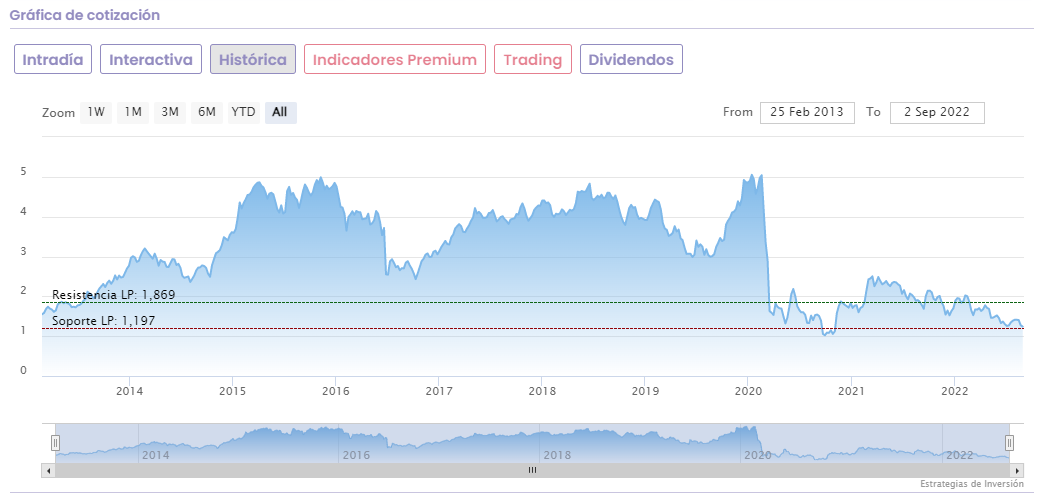Open the Estrategias de Inversión credit link
This screenshot has width=1042, height=502.
[972, 484]
